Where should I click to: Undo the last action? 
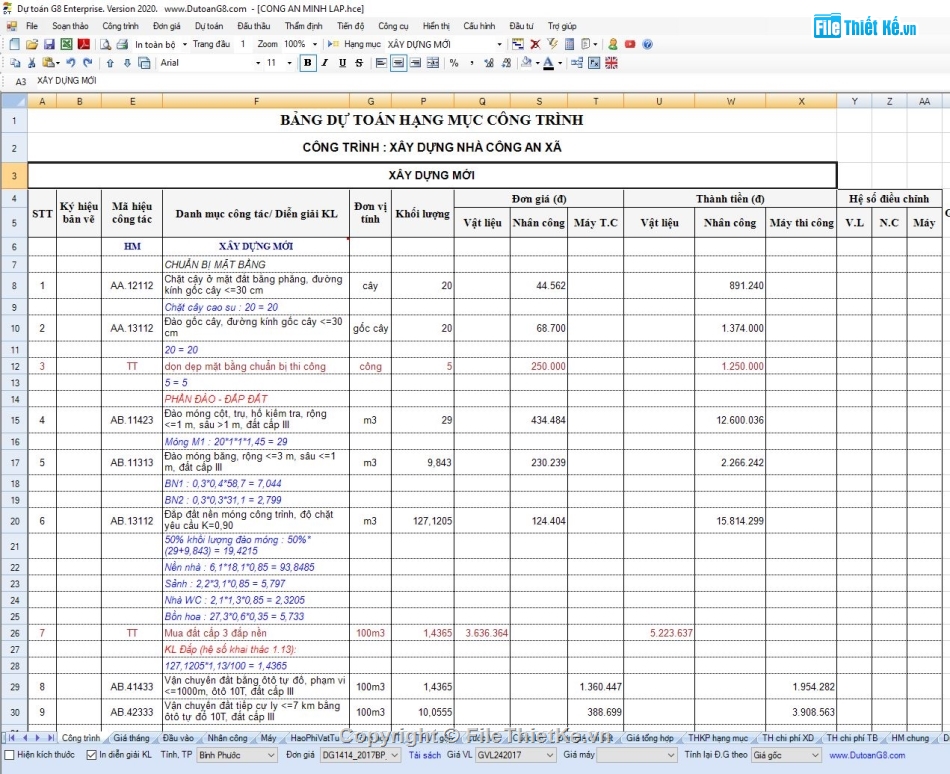click(71, 63)
